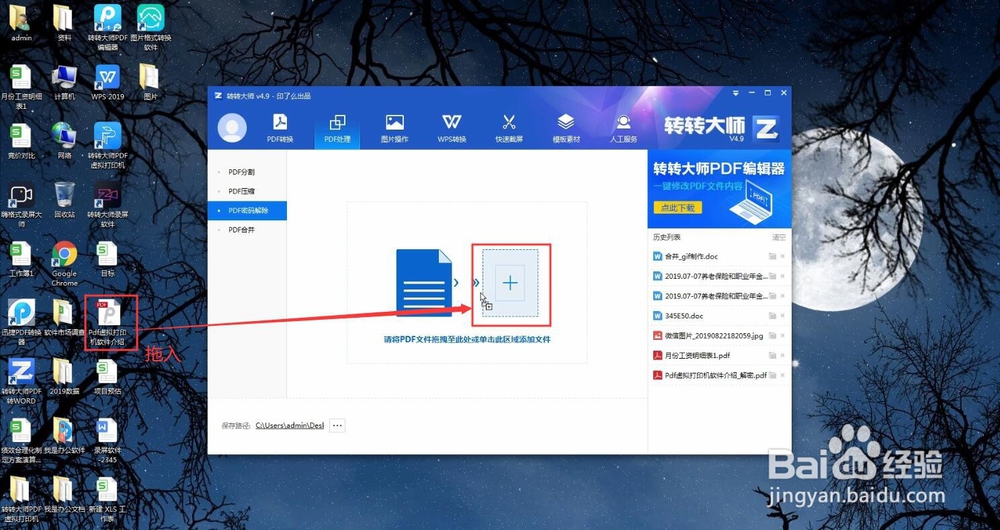Select the 转转大师PDF编辑器 desktop shortcut
1000x530 pixels.
[107, 27]
